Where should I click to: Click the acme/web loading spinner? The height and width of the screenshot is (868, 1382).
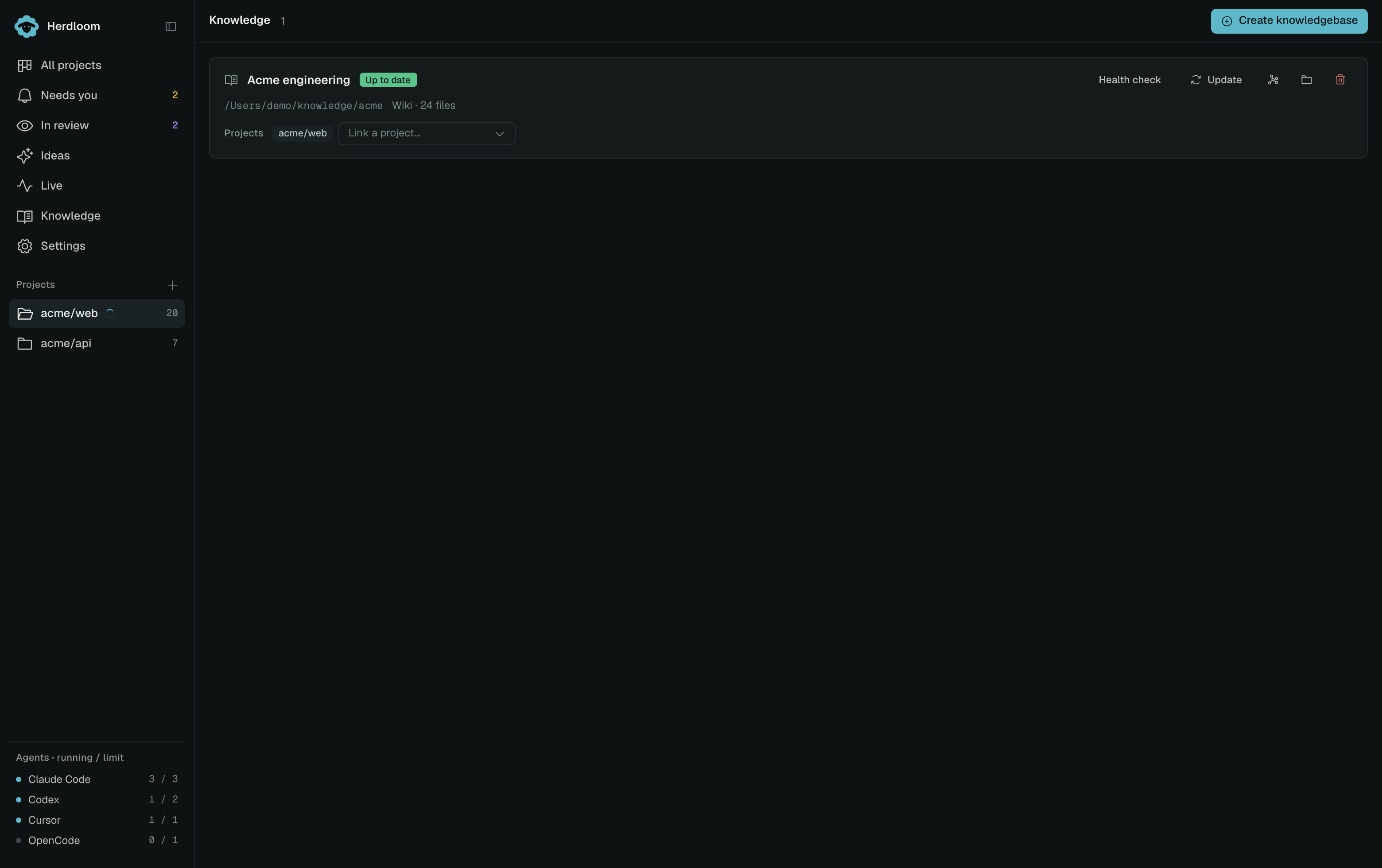click(x=109, y=313)
